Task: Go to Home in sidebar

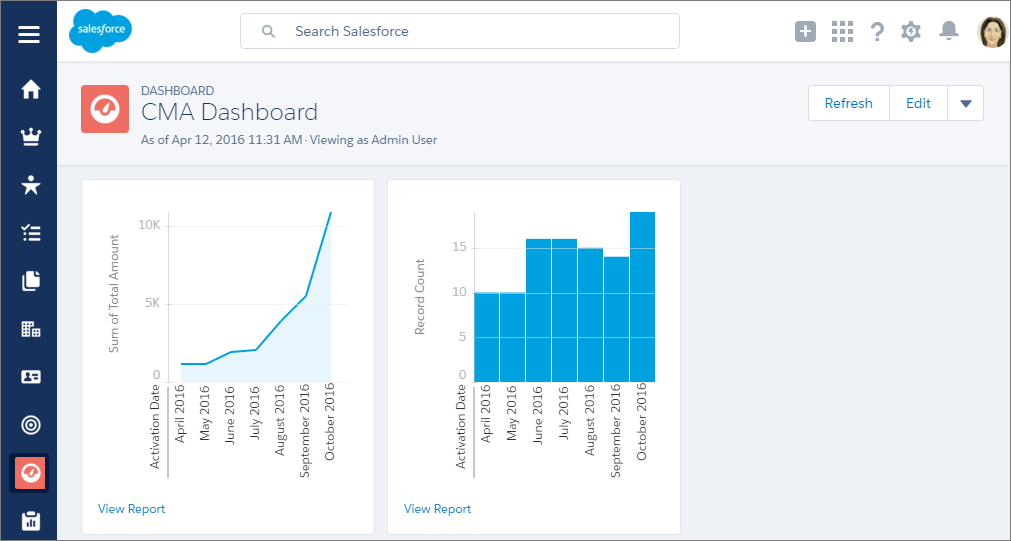Action: 30,89
